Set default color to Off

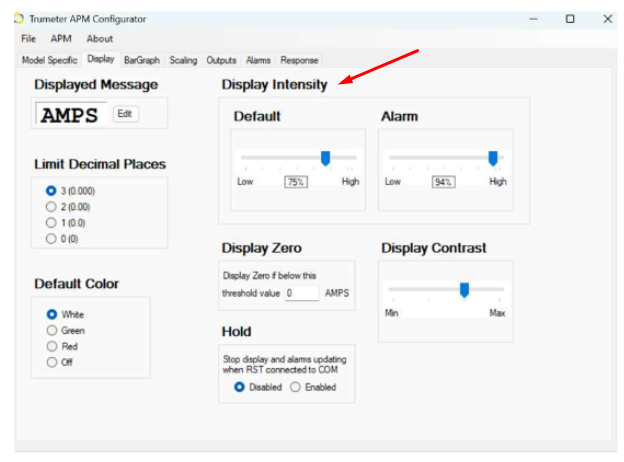tap(60, 362)
